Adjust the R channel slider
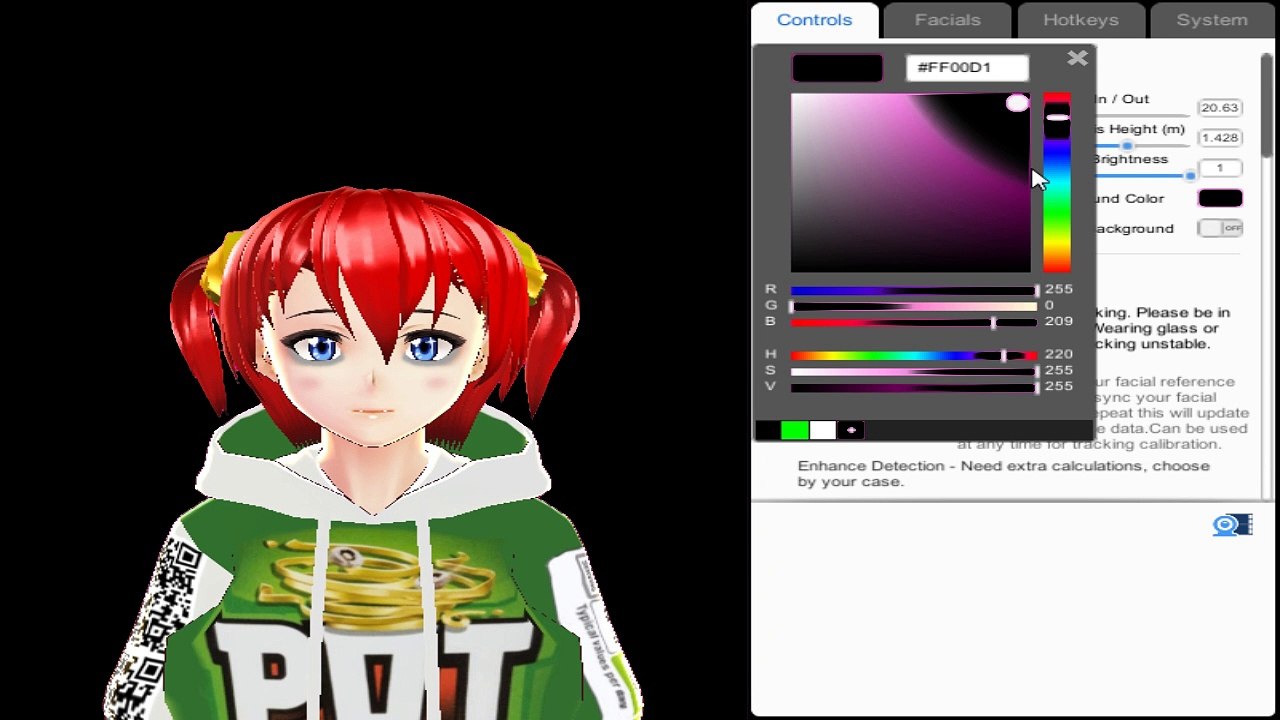This screenshot has height=720, width=1280. pos(914,290)
